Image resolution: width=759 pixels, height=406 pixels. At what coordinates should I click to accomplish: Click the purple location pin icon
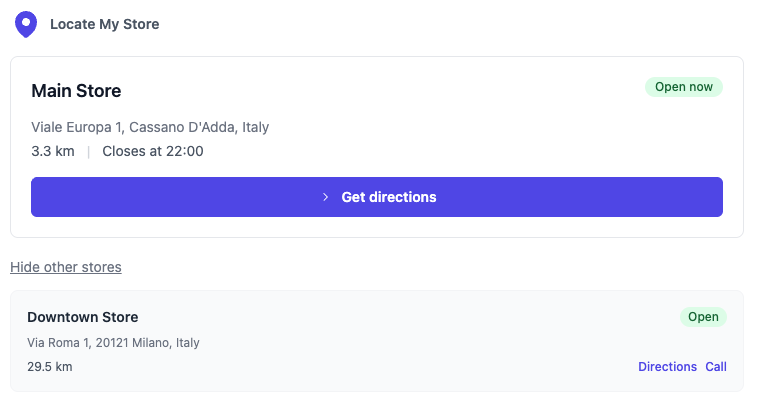pos(26,24)
